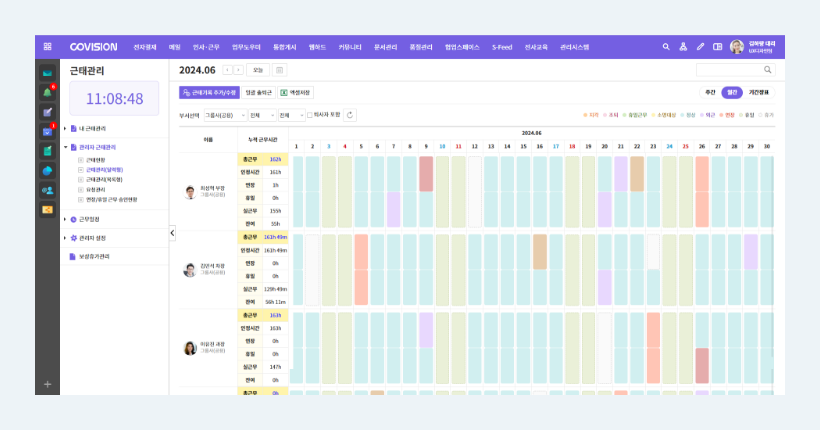
Task: Switch to the 기간별표 view
Action: tap(758, 93)
